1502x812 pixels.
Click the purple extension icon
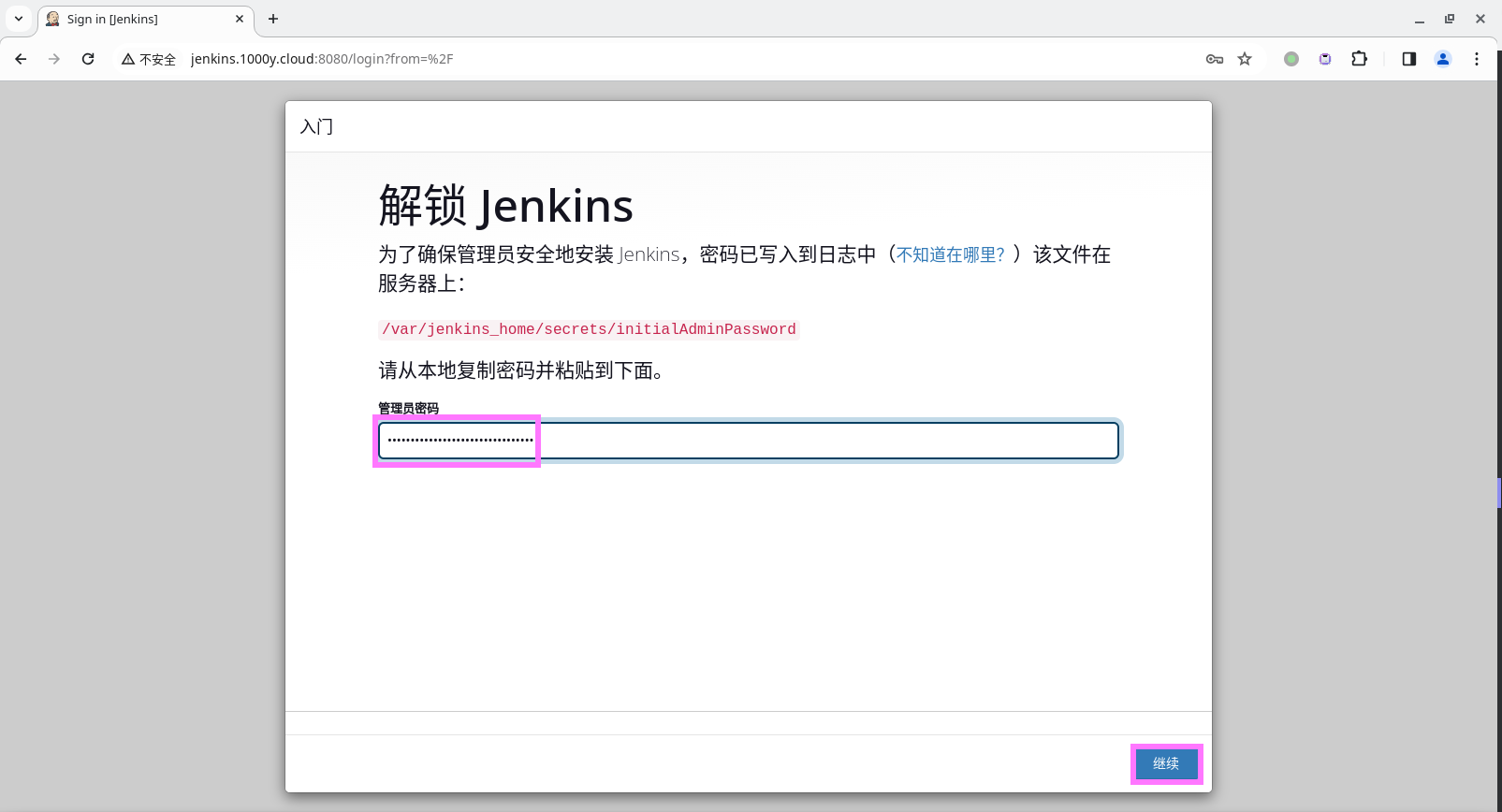point(1325,59)
